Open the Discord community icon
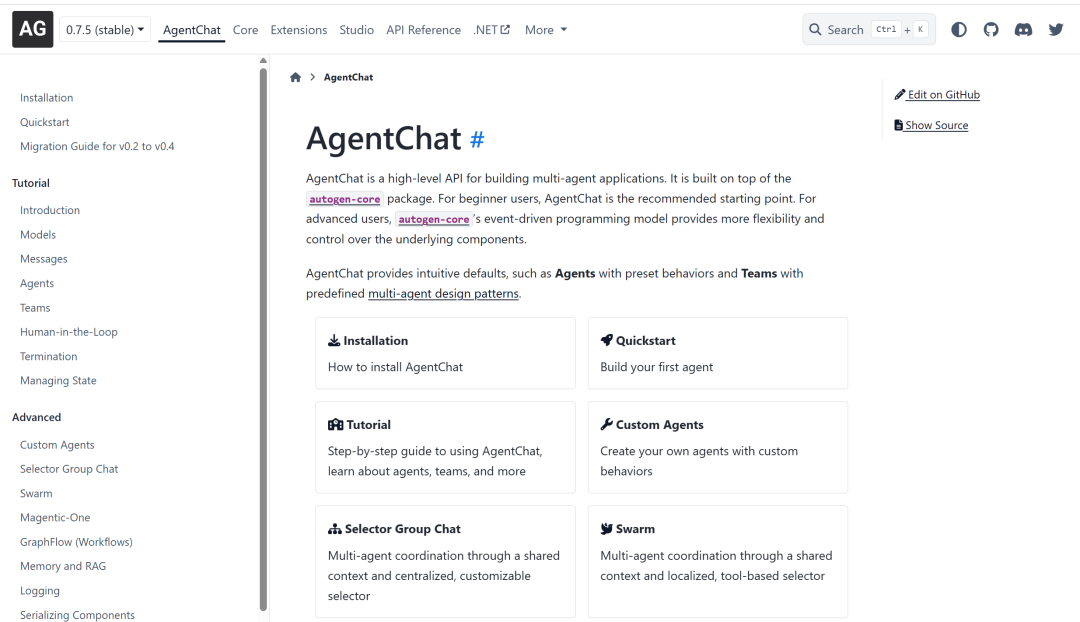This screenshot has height=622, width=1080. 1023,30
